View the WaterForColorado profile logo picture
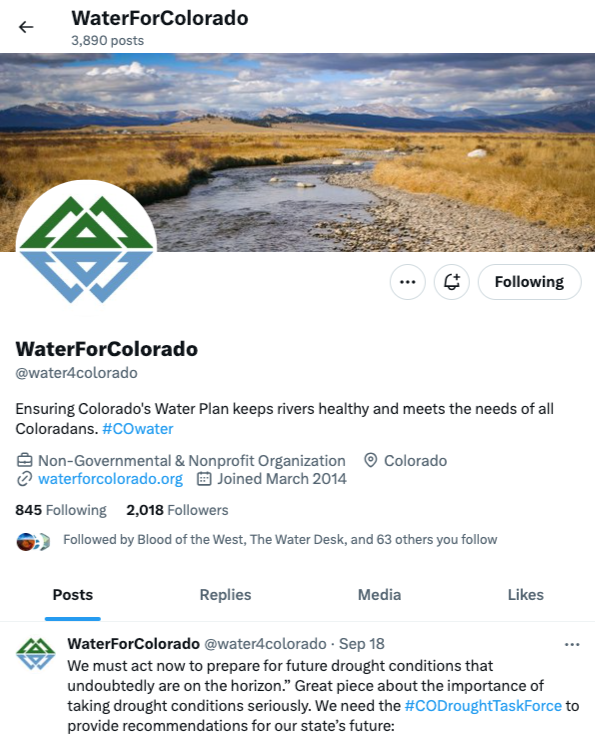 (86, 249)
